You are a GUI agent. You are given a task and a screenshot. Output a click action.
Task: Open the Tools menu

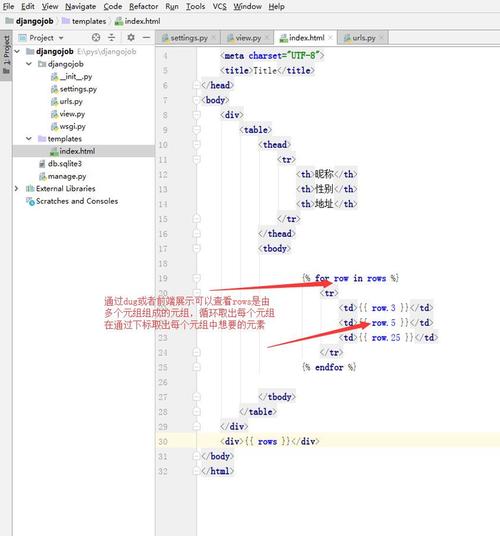coord(195,6)
